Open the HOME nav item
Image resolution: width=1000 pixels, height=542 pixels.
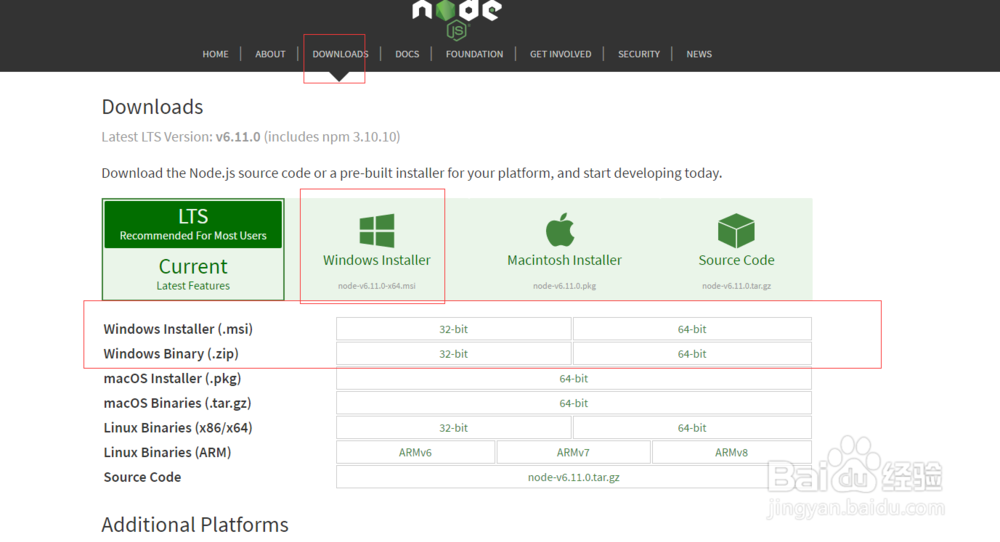pos(216,54)
